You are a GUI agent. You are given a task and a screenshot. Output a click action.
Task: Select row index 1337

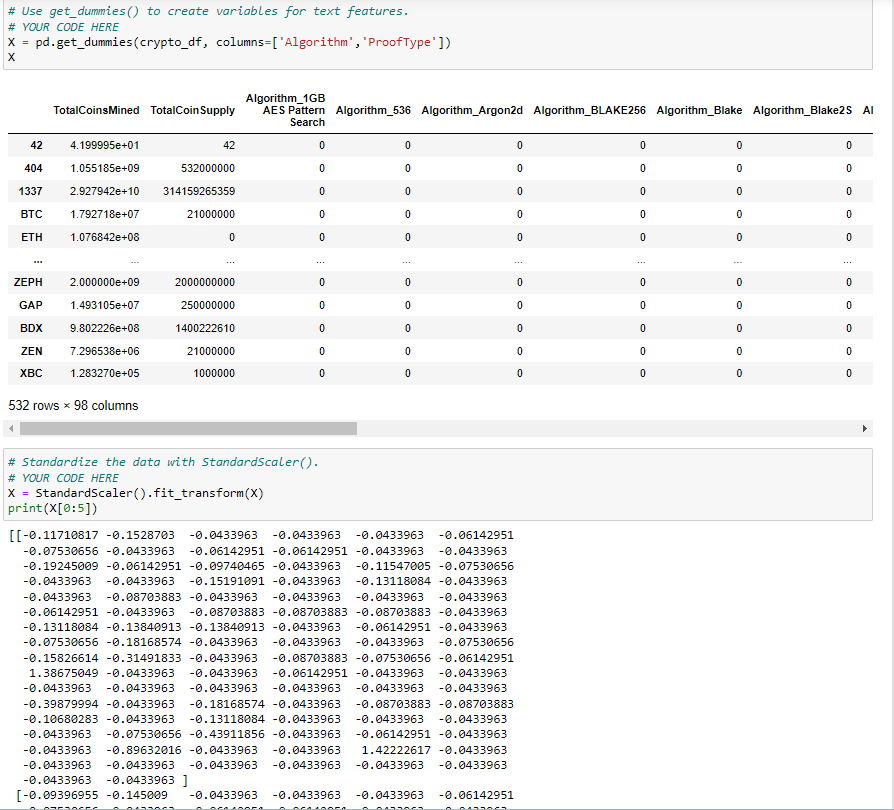pos(31,191)
